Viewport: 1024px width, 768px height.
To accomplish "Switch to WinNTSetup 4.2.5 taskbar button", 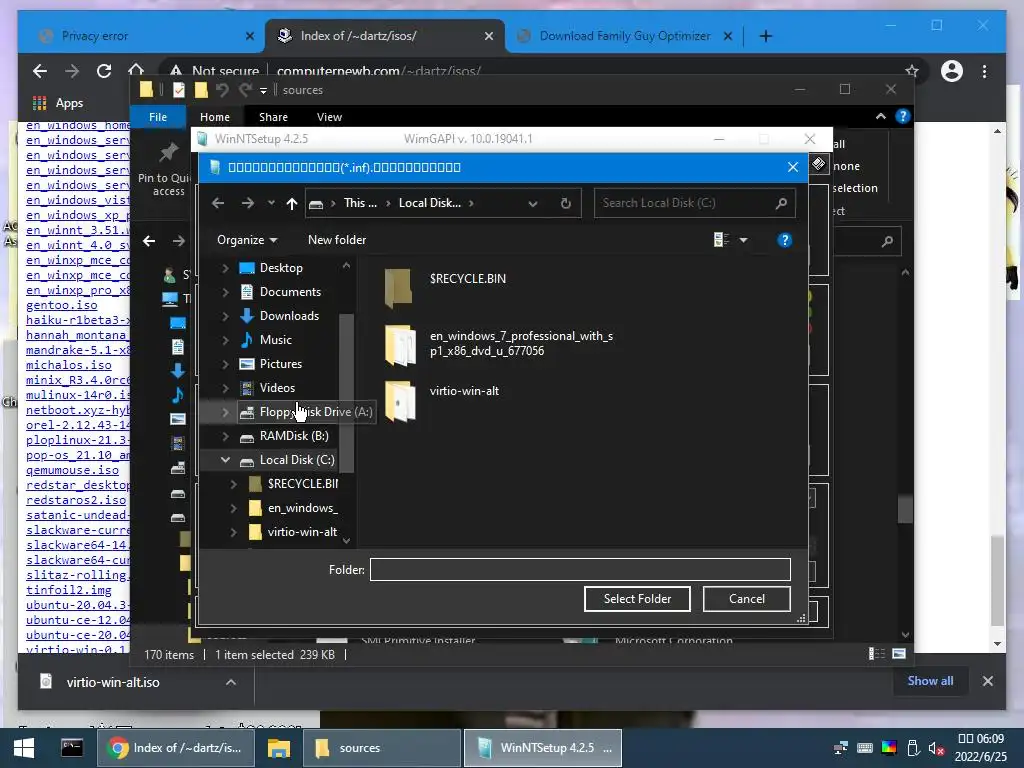I will (543, 748).
